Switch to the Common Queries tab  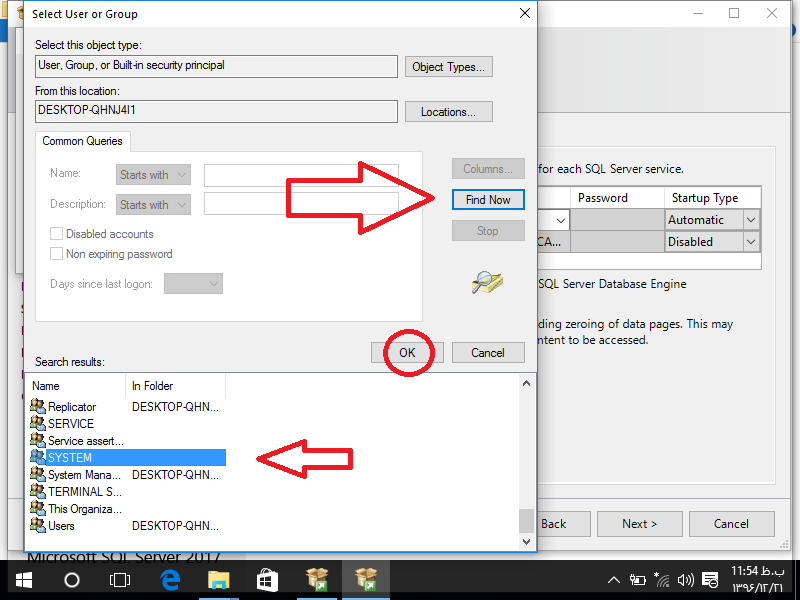pyautogui.click(x=83, y=142)
